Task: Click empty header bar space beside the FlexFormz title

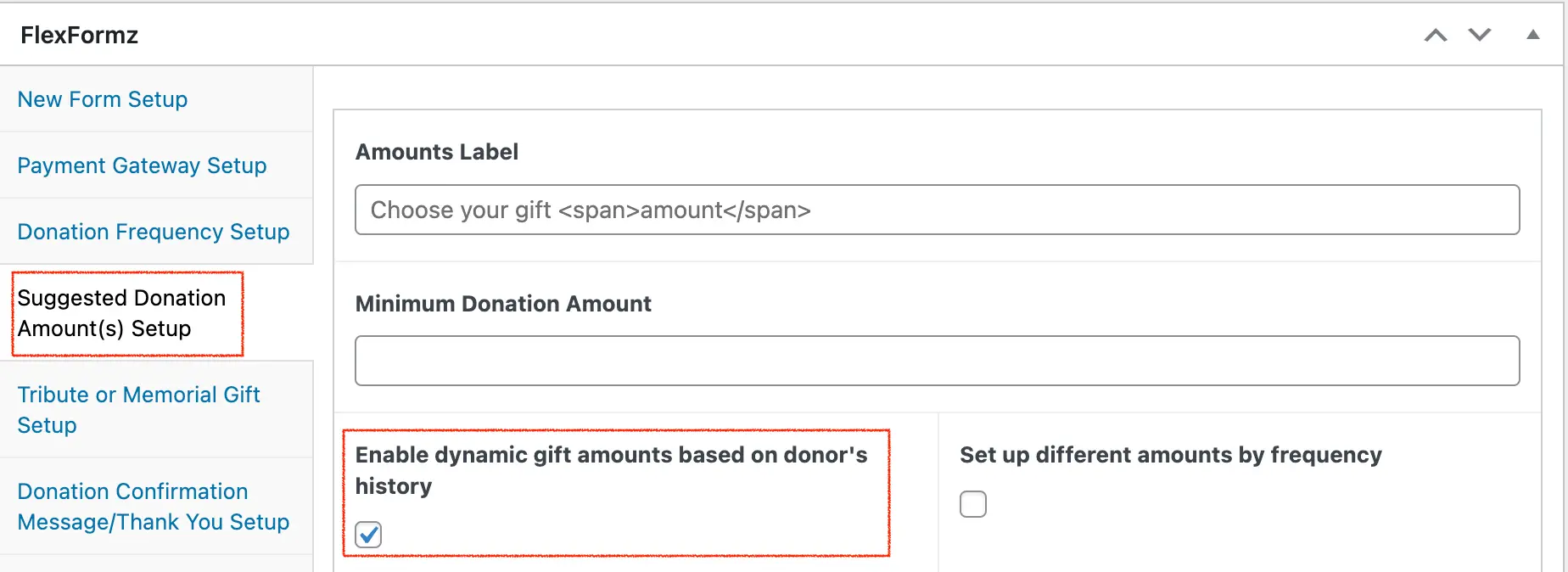Action: click(764, 35)
